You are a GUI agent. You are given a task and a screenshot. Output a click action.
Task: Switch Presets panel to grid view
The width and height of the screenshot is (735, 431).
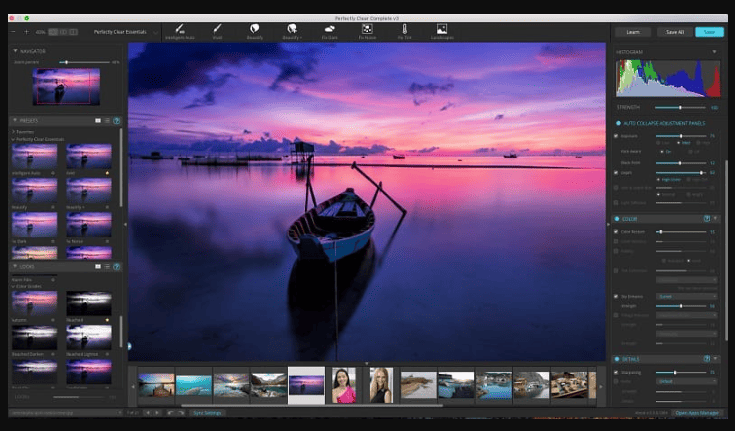98,121
